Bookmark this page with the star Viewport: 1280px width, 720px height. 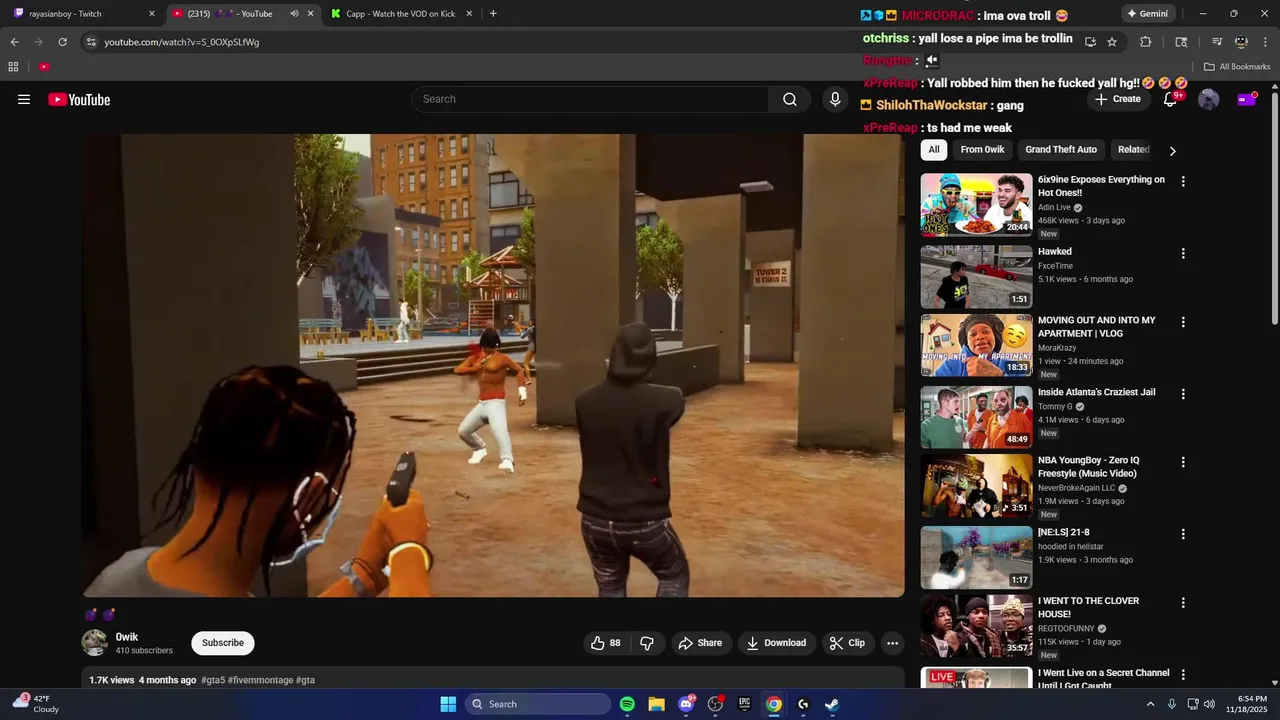point(1112,42)
